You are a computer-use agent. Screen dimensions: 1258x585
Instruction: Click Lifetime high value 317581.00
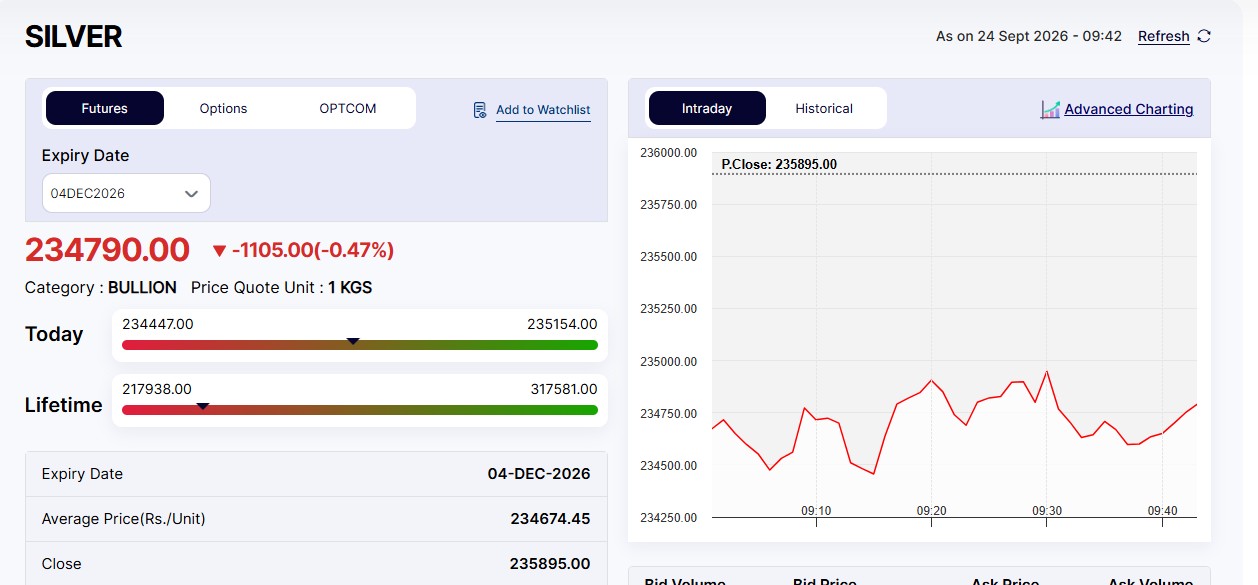[564, 389]
